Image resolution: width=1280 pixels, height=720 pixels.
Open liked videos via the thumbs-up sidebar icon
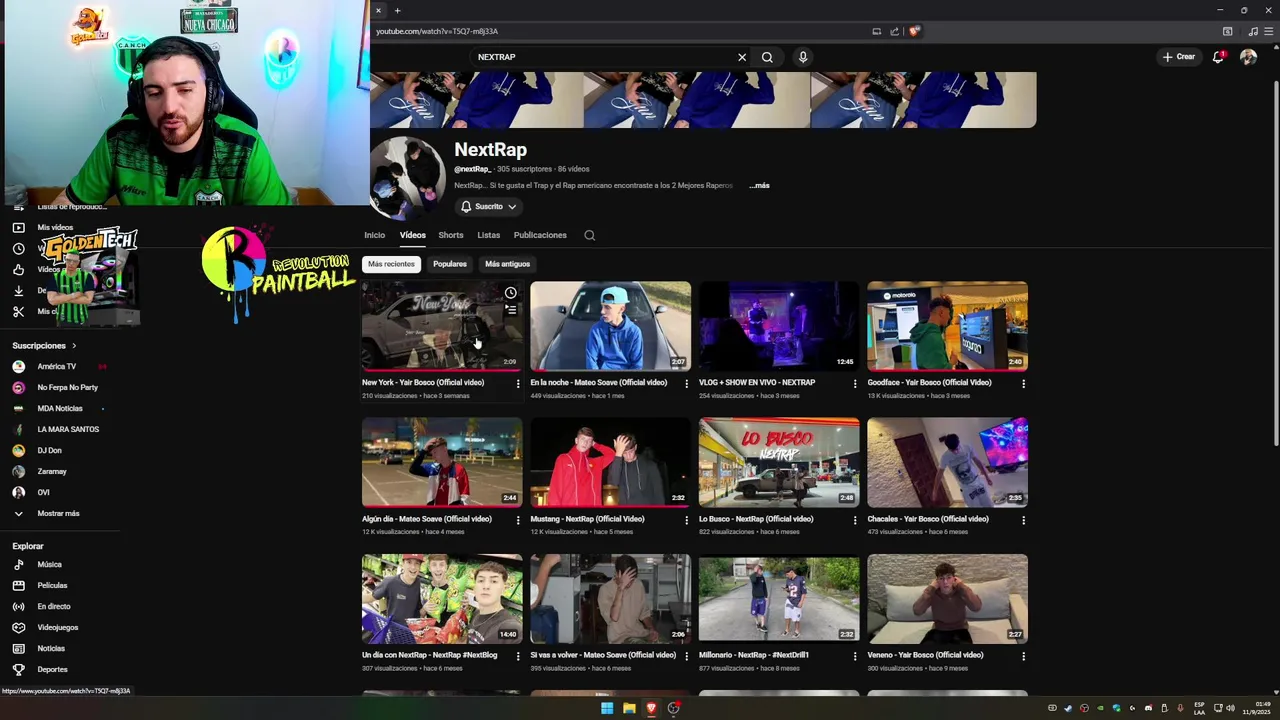pos(18,269)
